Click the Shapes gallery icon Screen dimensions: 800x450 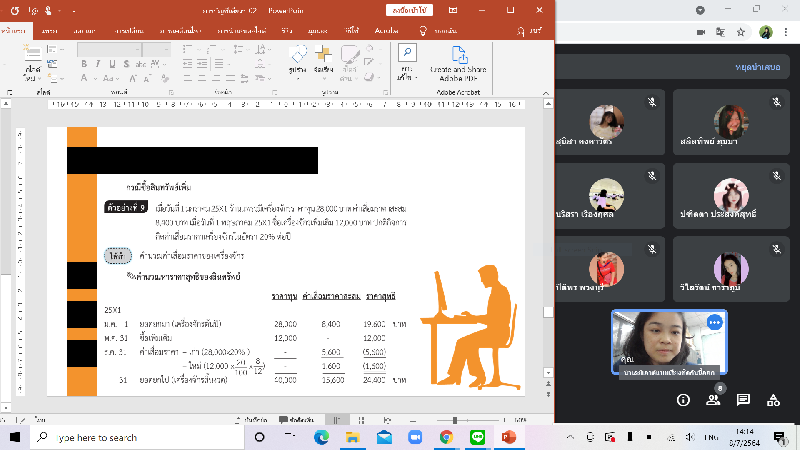(297, 55)
